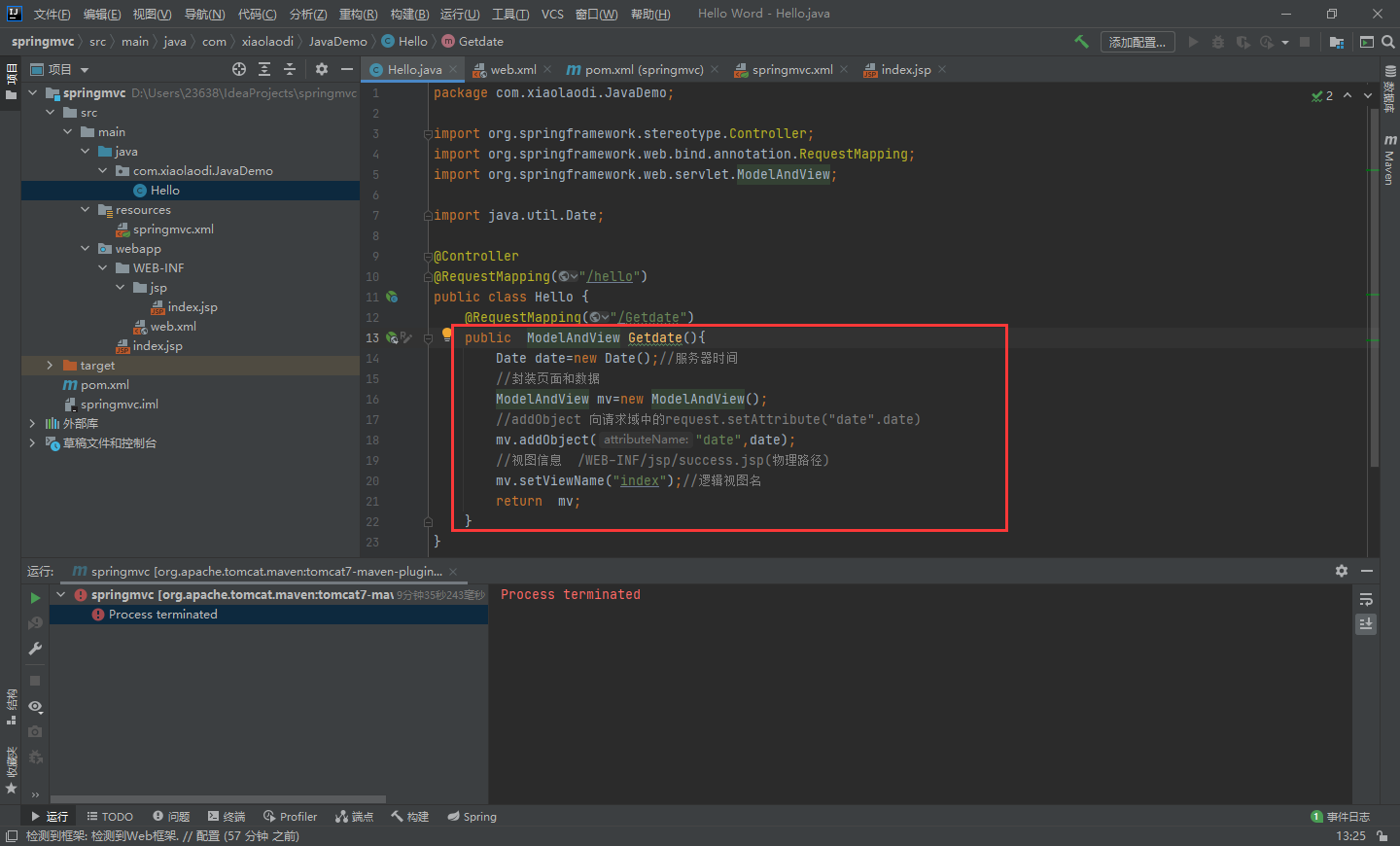Open the Maven tool window
Image resolution: width=1400 pixels, height=846 pixels.
pyautogui.click(x=1389, y=159)
